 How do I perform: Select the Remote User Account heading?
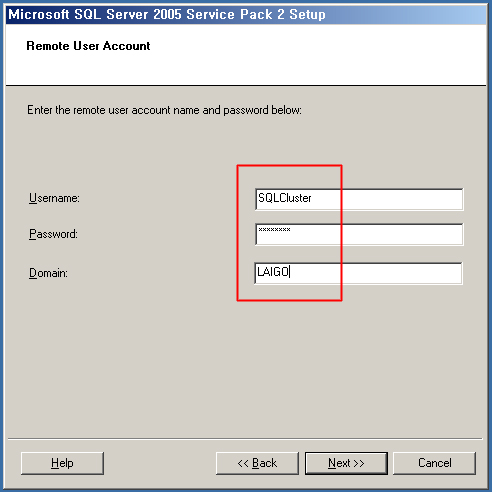point(88,46)
